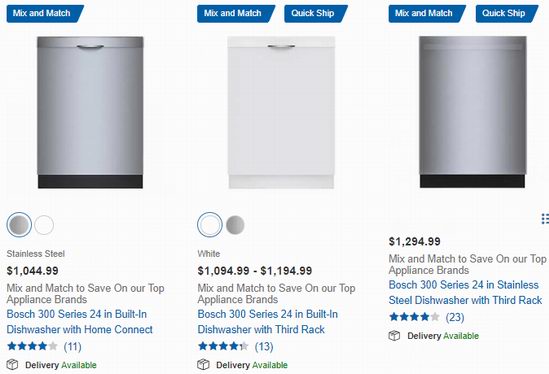The image size is (549, 374).
Task: Open the grid view icon at right edge
Action: pyautogui.click(x=545, y=219)
